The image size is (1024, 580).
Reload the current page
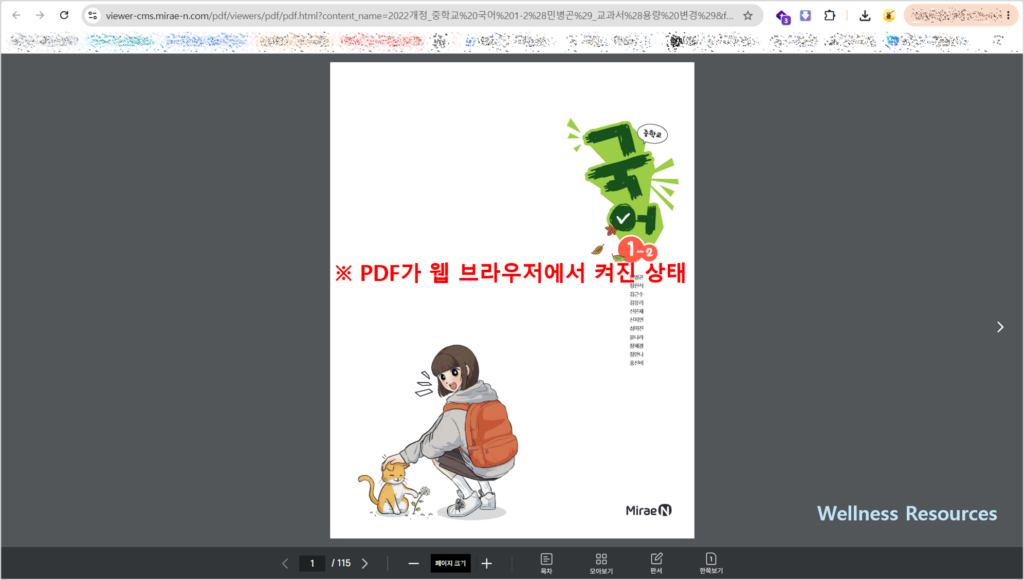pyautogui.click(x=64, y=15)
